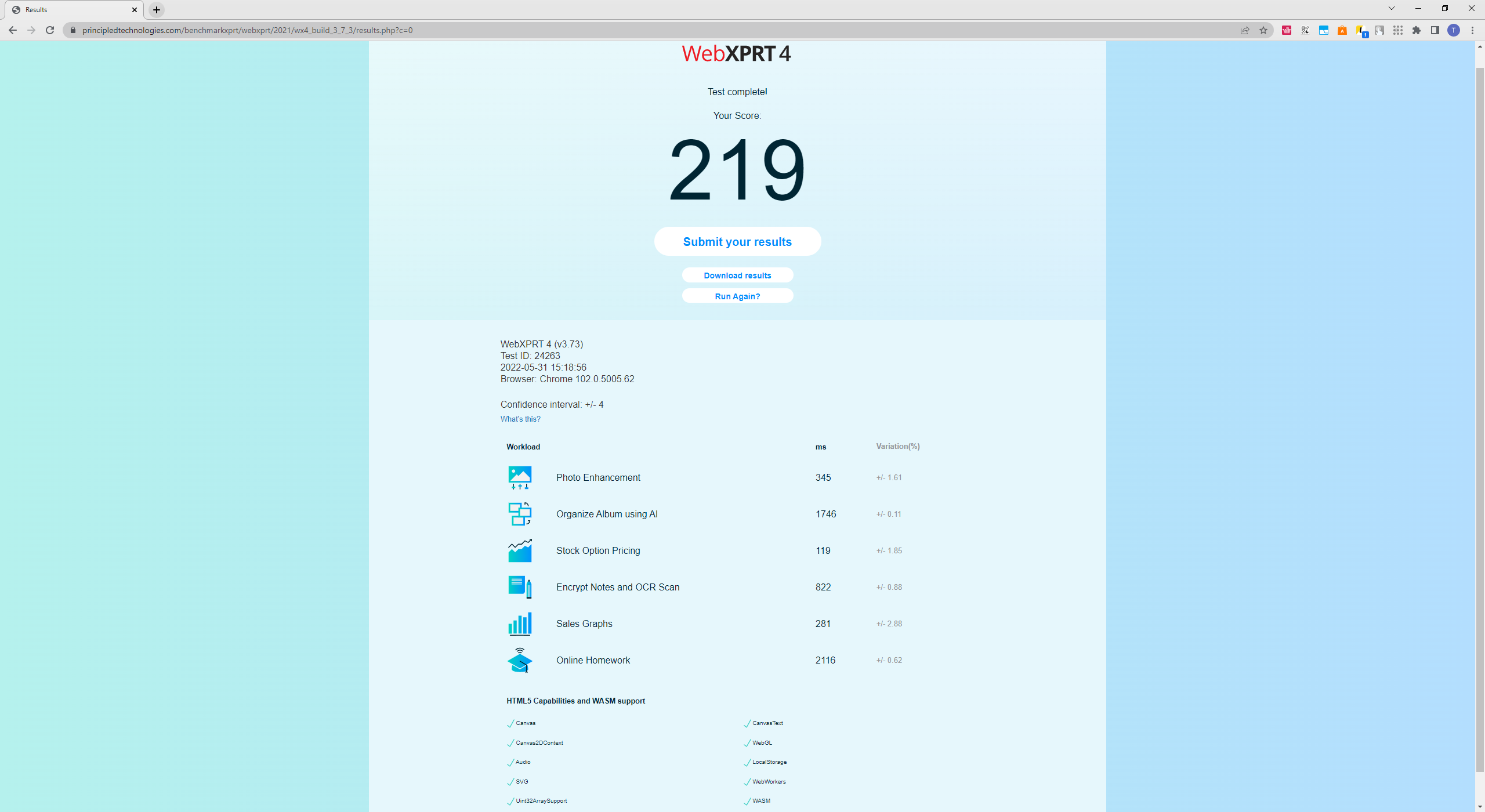Toggle the browser side panel icon
The height and width of the screenshot is (812, 1485).
[1435, 30]
